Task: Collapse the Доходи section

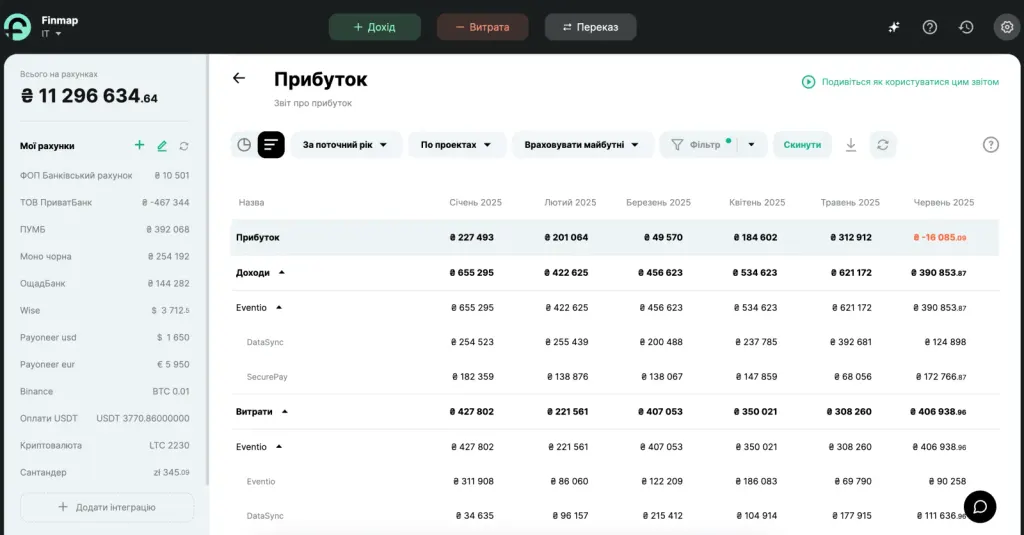Action: point(281,272)
